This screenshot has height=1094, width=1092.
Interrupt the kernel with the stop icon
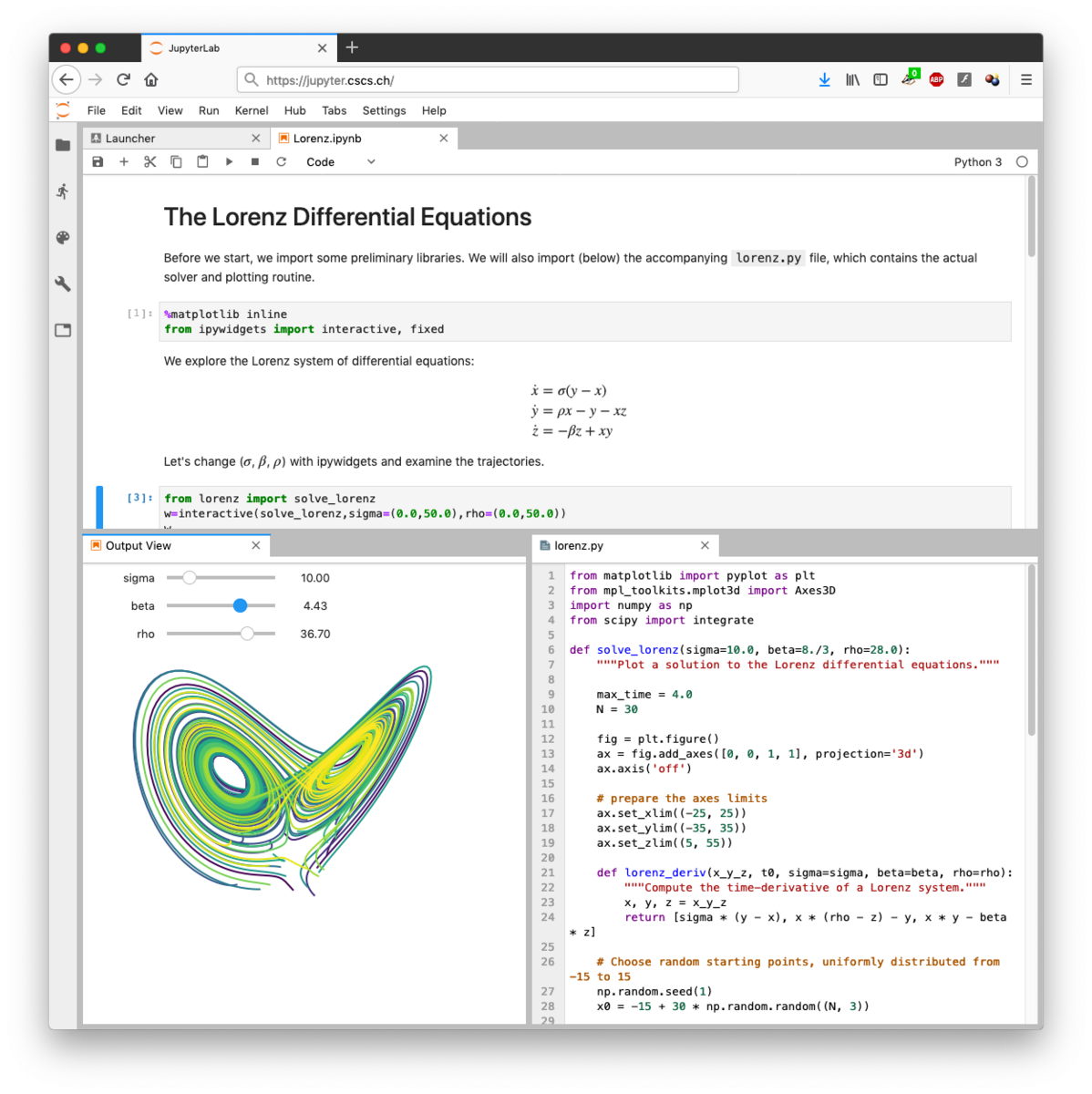[x=255, y=161]
